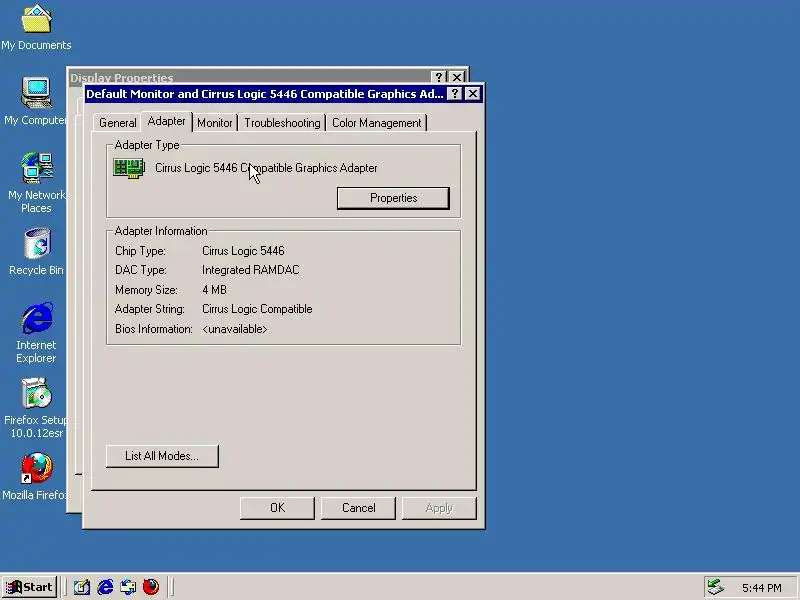
Task: Click the Cirrus Logic Compatible adapter string
Action: click(x=257, y=309)
